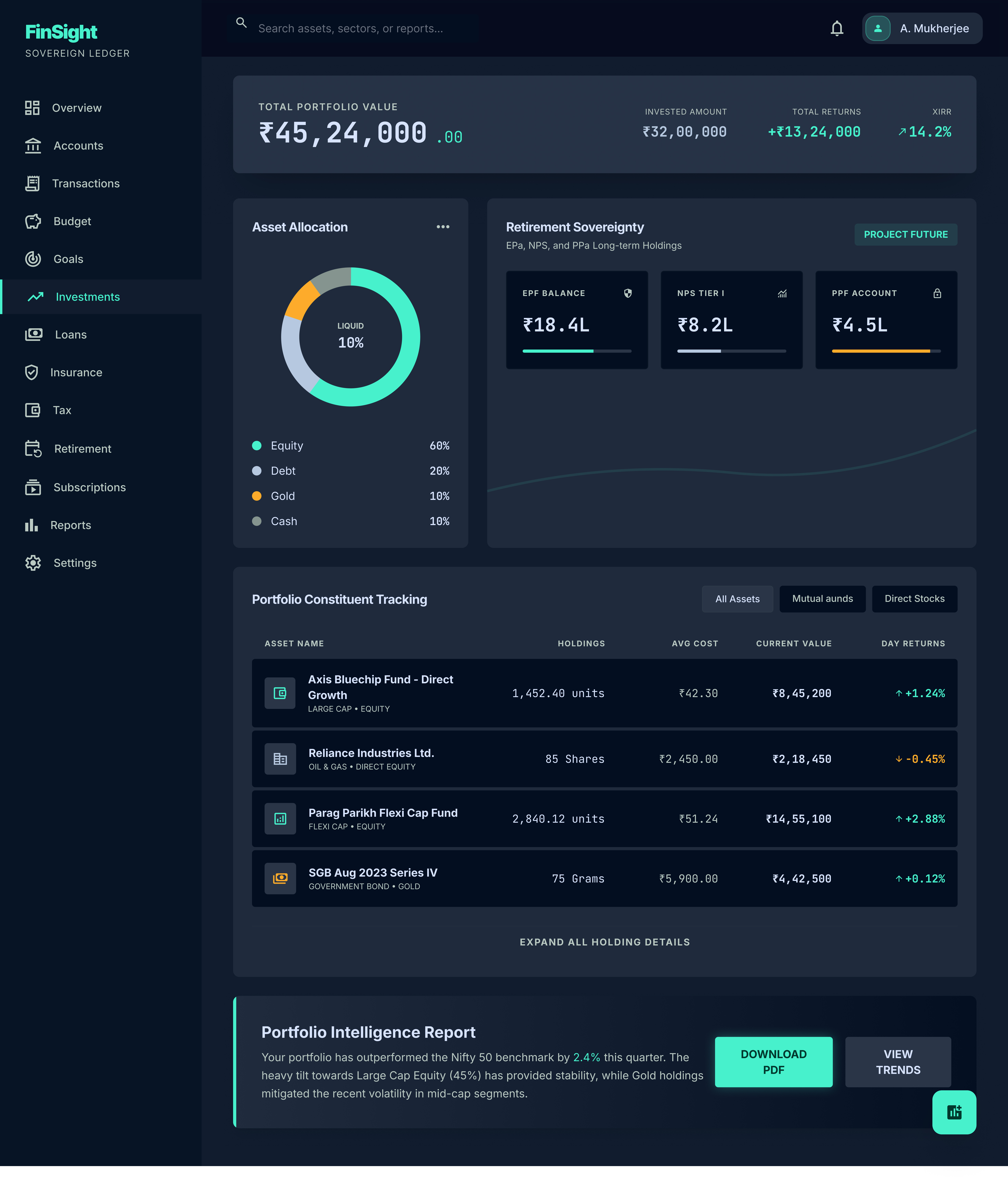Expand all holding details
This screenshot has width=1008, height=1184.
605,942
